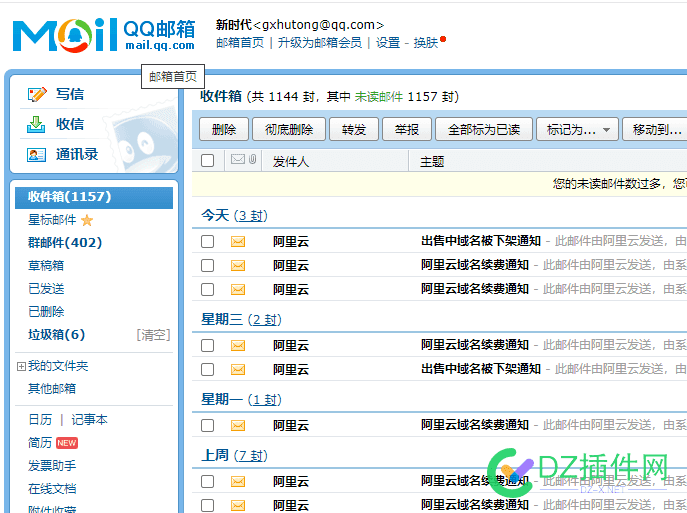
Task: Sort by the 主题 column header
Action: (x=432, y=162)
